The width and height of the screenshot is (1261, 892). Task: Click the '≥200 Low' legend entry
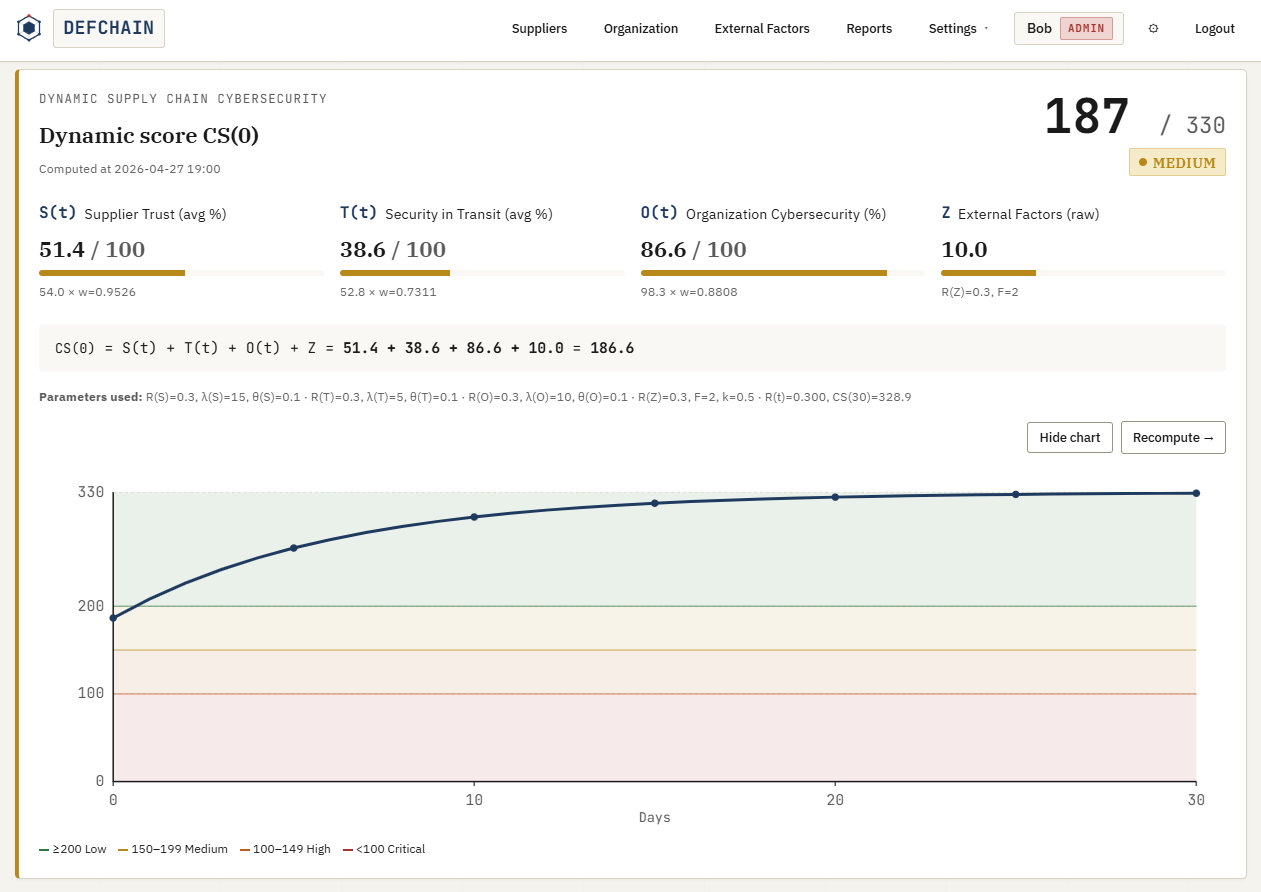click(x=72, y=849)
